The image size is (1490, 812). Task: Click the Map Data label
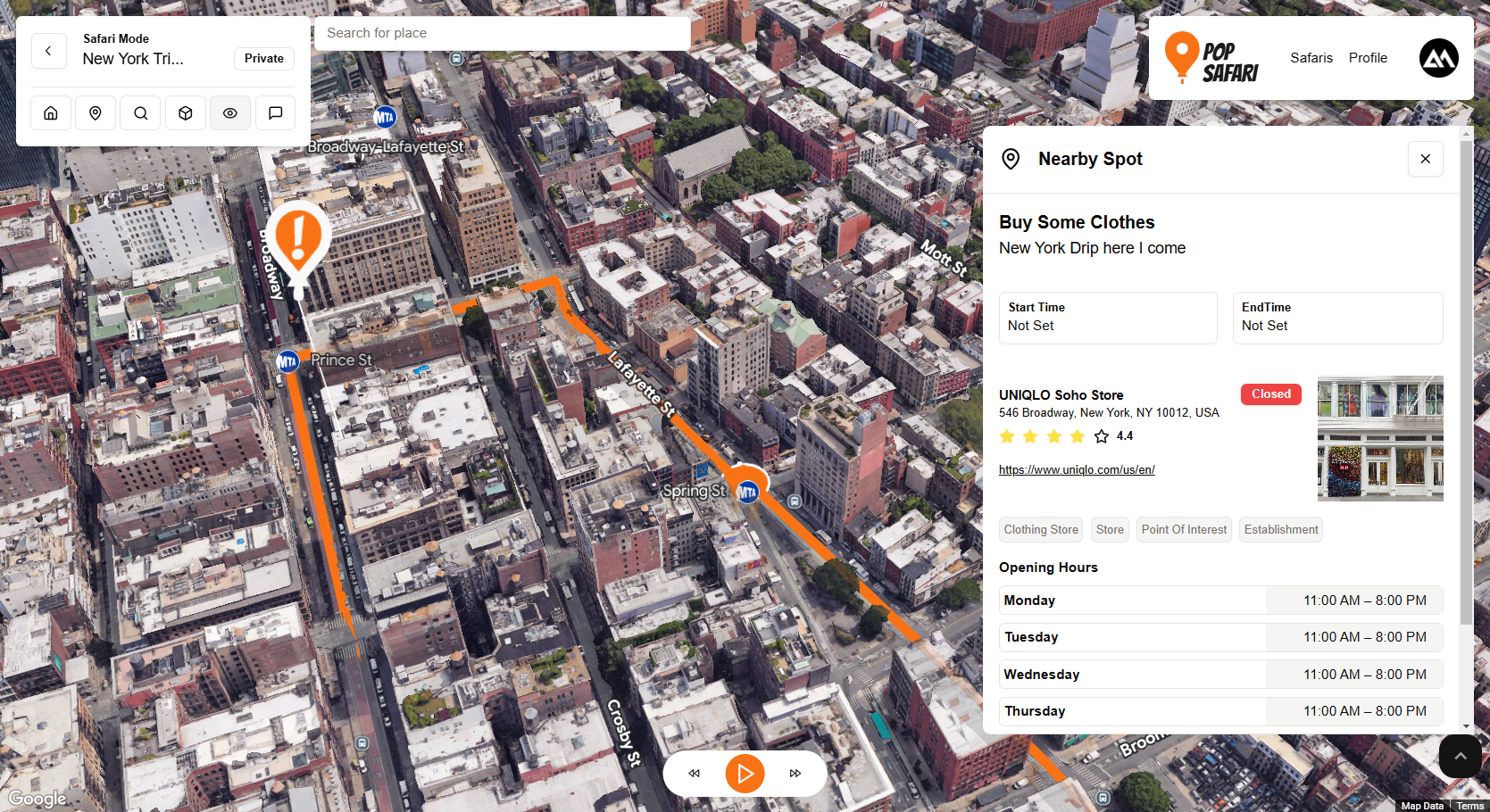pyautogui.click(x=1422, y=806)
